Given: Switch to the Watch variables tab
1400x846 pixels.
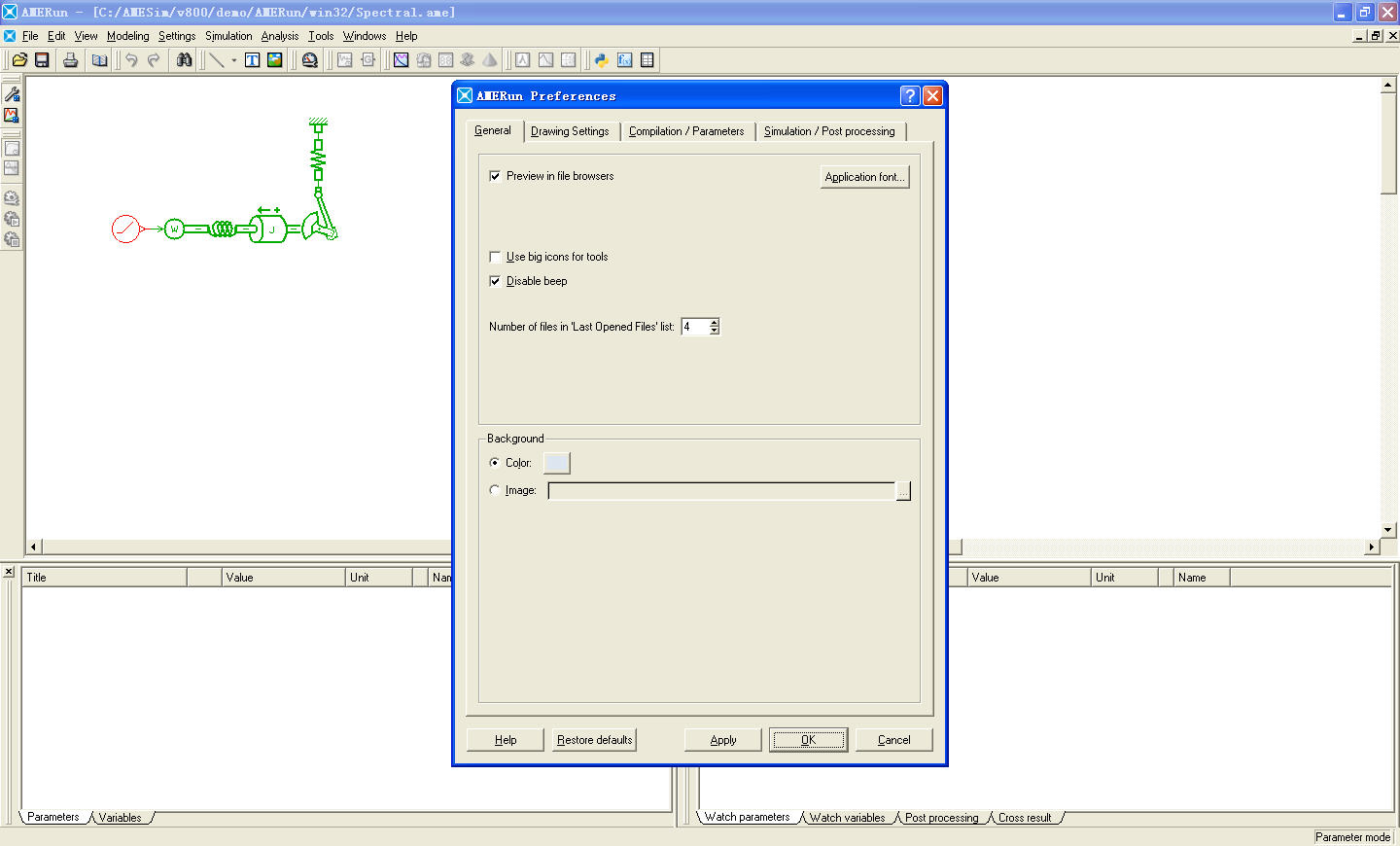Looking at the screenshot, I should click(848, 818).
